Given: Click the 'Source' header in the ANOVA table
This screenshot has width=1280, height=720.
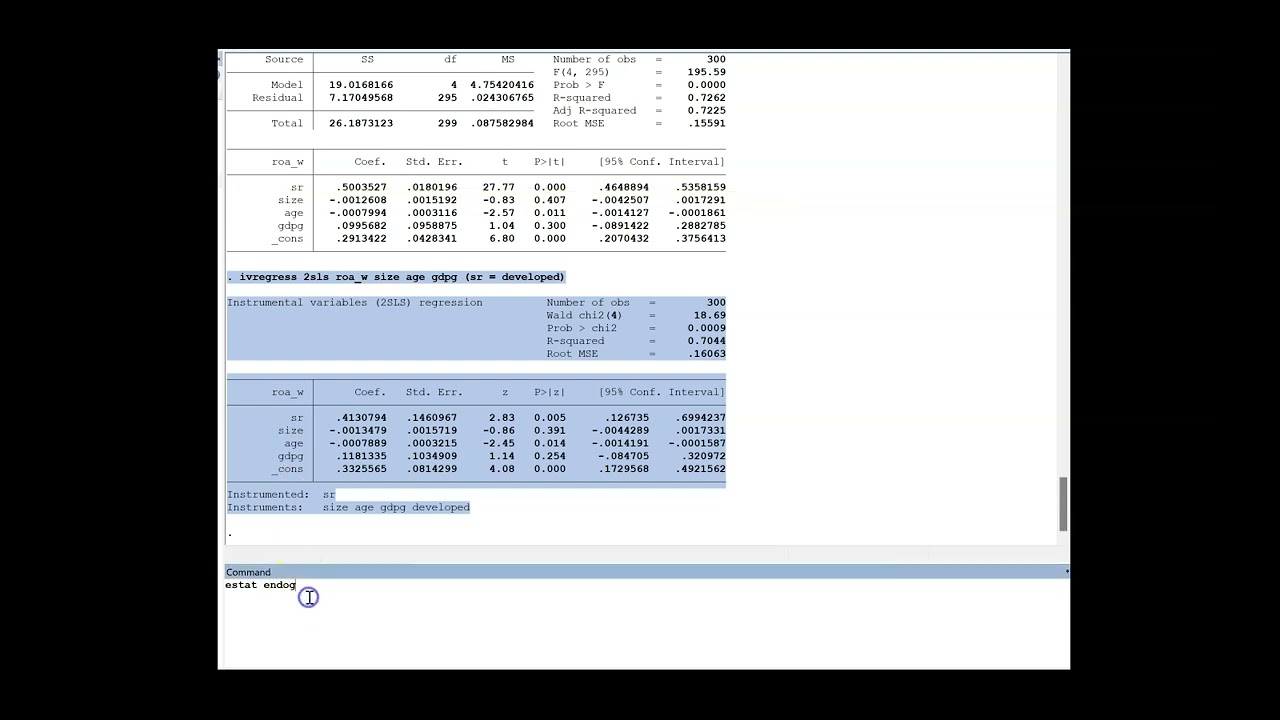Looking at the screenshot, I should click(284, 59).
